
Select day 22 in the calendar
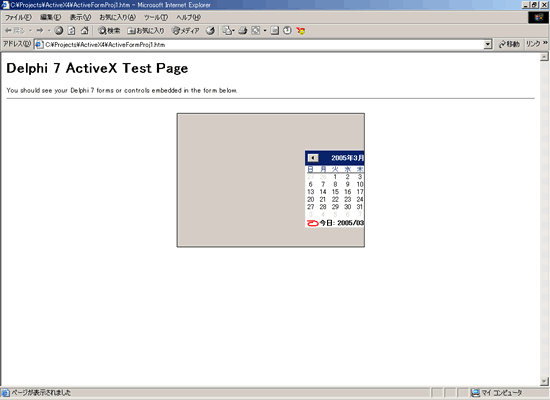click(x=335, y=199)
